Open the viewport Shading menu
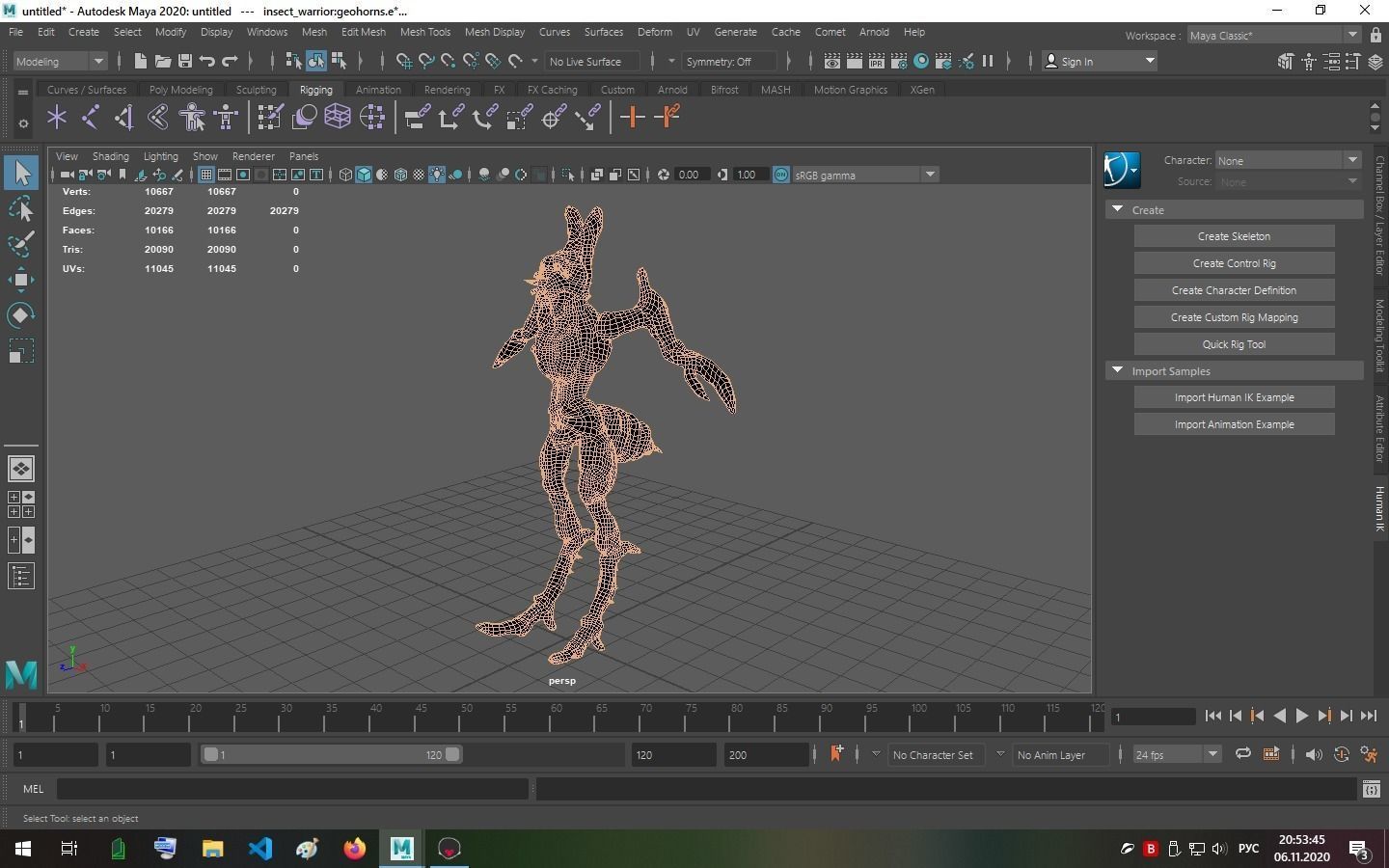Image resolution: width=1389 pixels, height=868 pixels. 110,155
